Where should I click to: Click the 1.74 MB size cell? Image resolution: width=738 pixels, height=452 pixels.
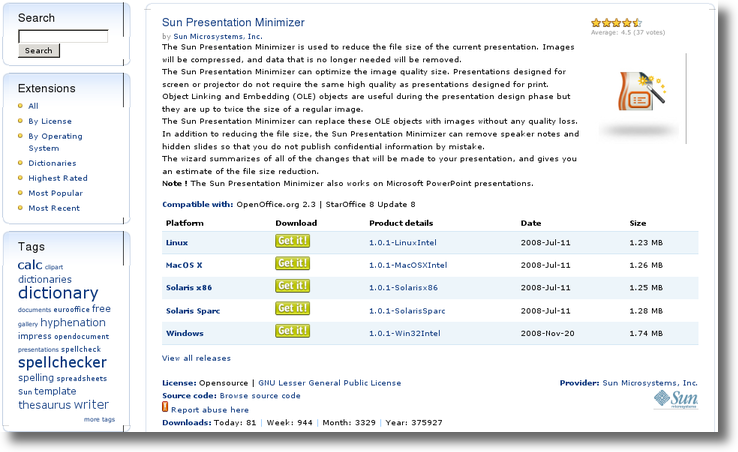(x=646, y=333)
